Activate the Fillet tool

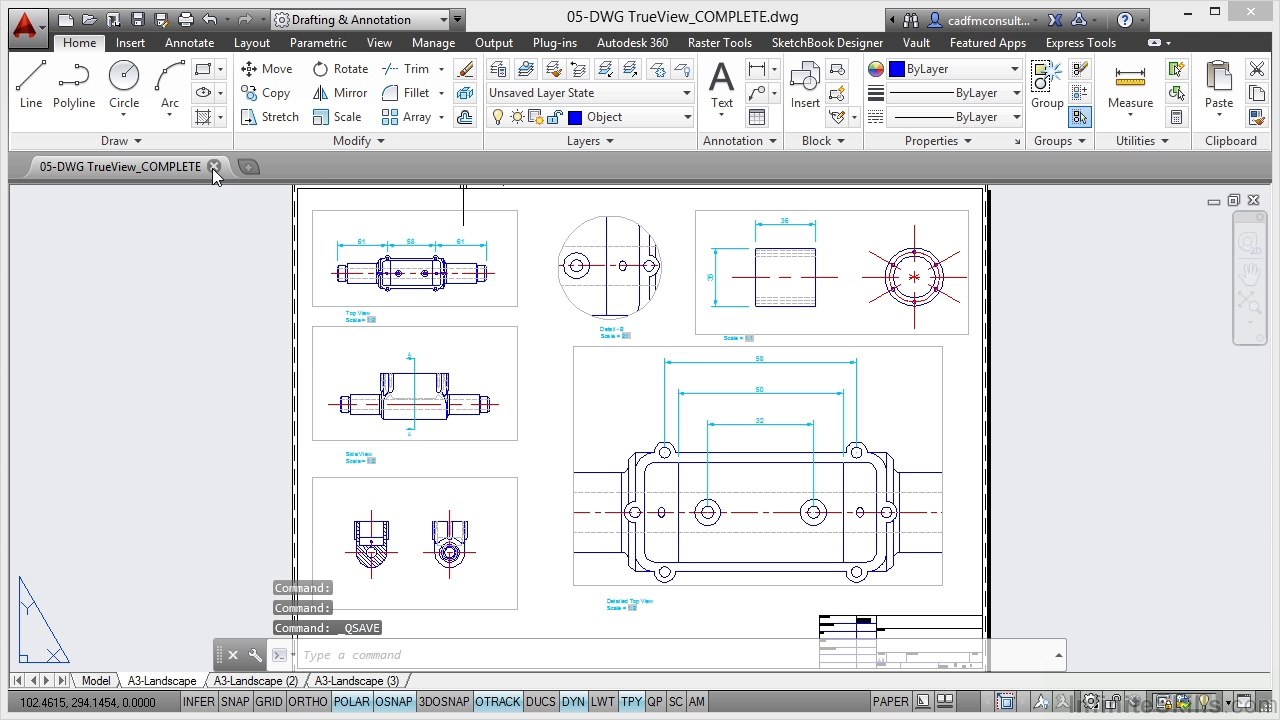[x=406, y=93]
